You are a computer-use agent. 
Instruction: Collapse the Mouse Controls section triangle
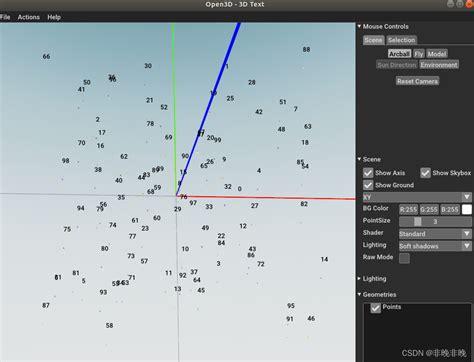coord(359,26)
